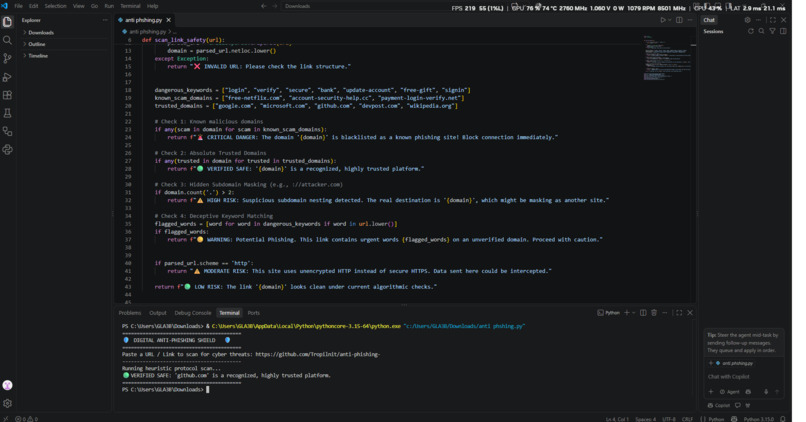Split the terminal
Viewport: 806px width, 422px height.
[x=643, y=313]
